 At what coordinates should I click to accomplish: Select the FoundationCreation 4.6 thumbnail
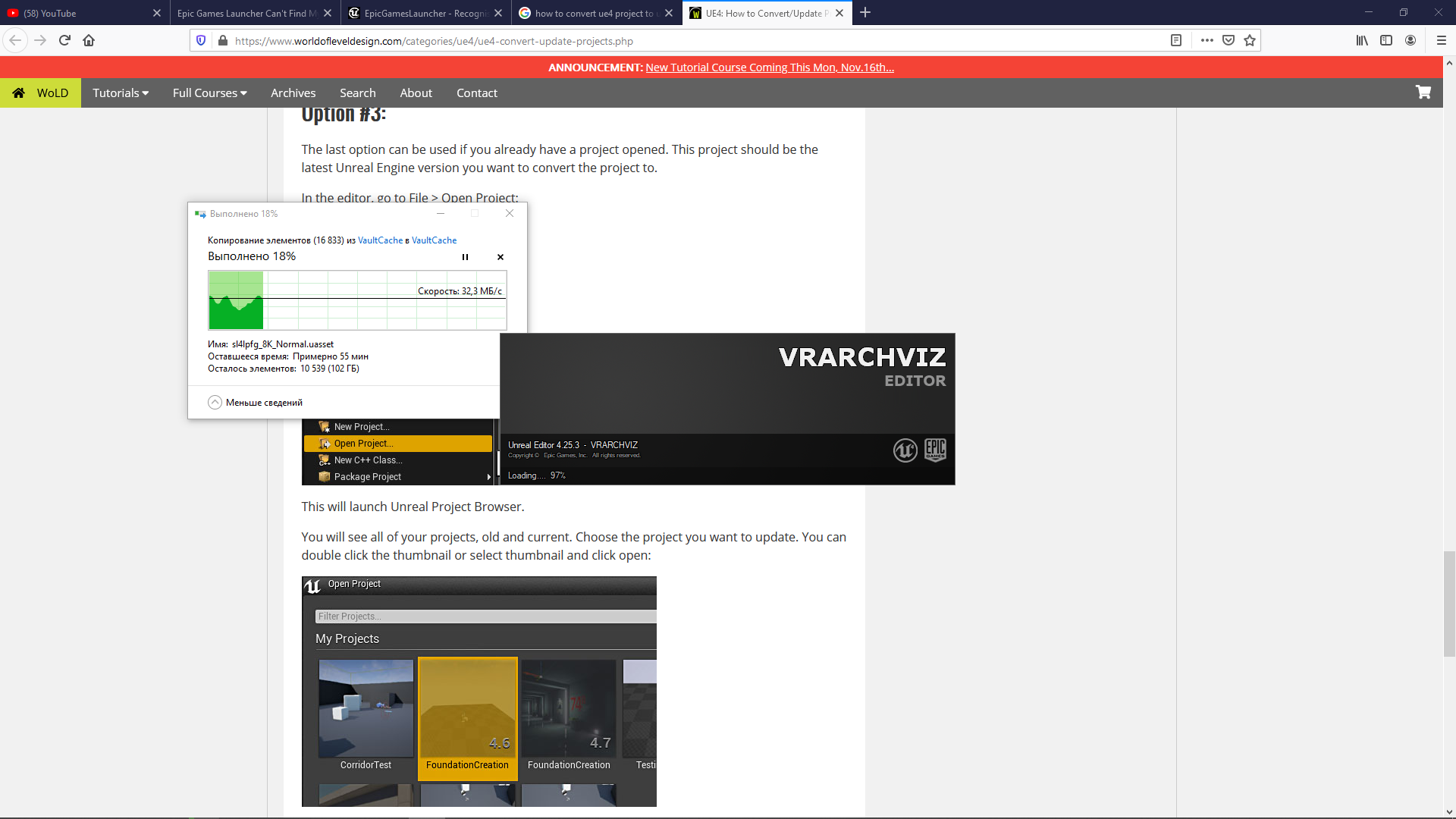[x=468, y=717]
